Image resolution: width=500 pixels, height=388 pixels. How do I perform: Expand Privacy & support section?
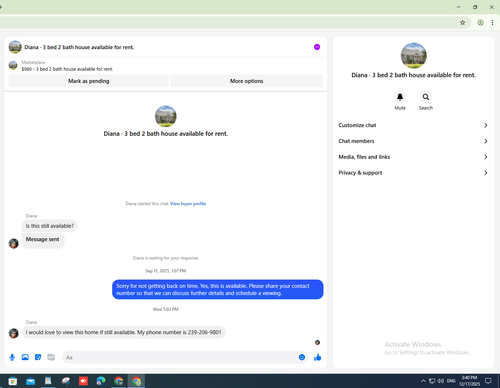click(413, 173)
